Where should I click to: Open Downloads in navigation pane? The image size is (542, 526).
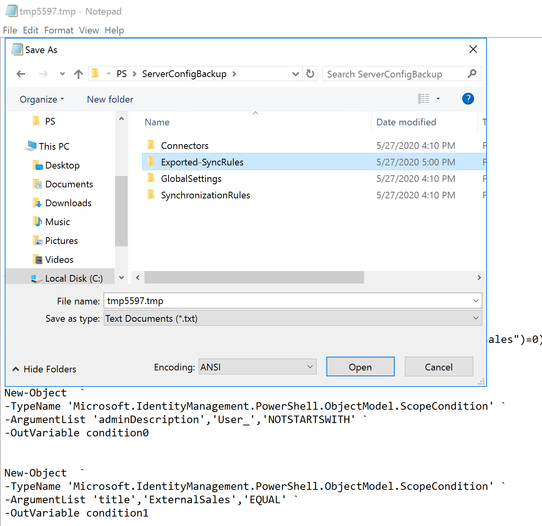pos(62,203)
